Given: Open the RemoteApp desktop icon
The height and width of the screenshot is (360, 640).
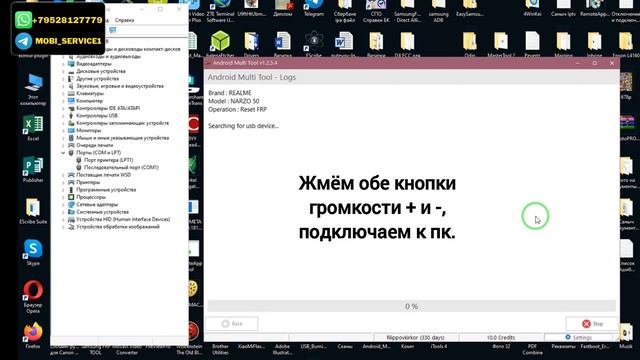Looking at the screenshot, I should (x=594, y=8).
